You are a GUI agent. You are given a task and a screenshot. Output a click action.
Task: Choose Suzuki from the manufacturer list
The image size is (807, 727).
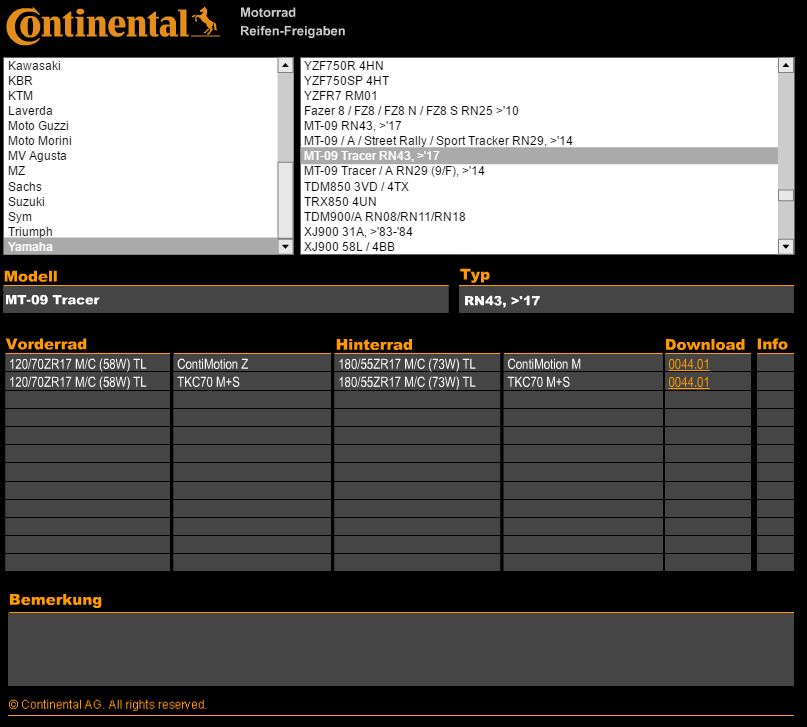[x=26, y=201]
